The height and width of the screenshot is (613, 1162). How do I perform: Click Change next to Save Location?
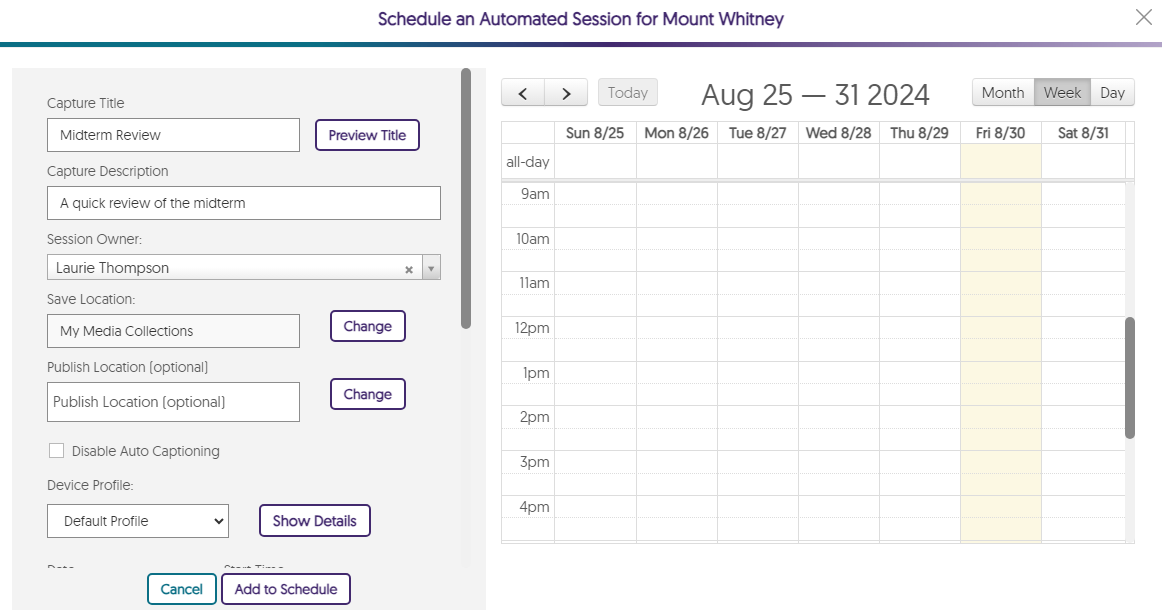(x=367, y=326)
